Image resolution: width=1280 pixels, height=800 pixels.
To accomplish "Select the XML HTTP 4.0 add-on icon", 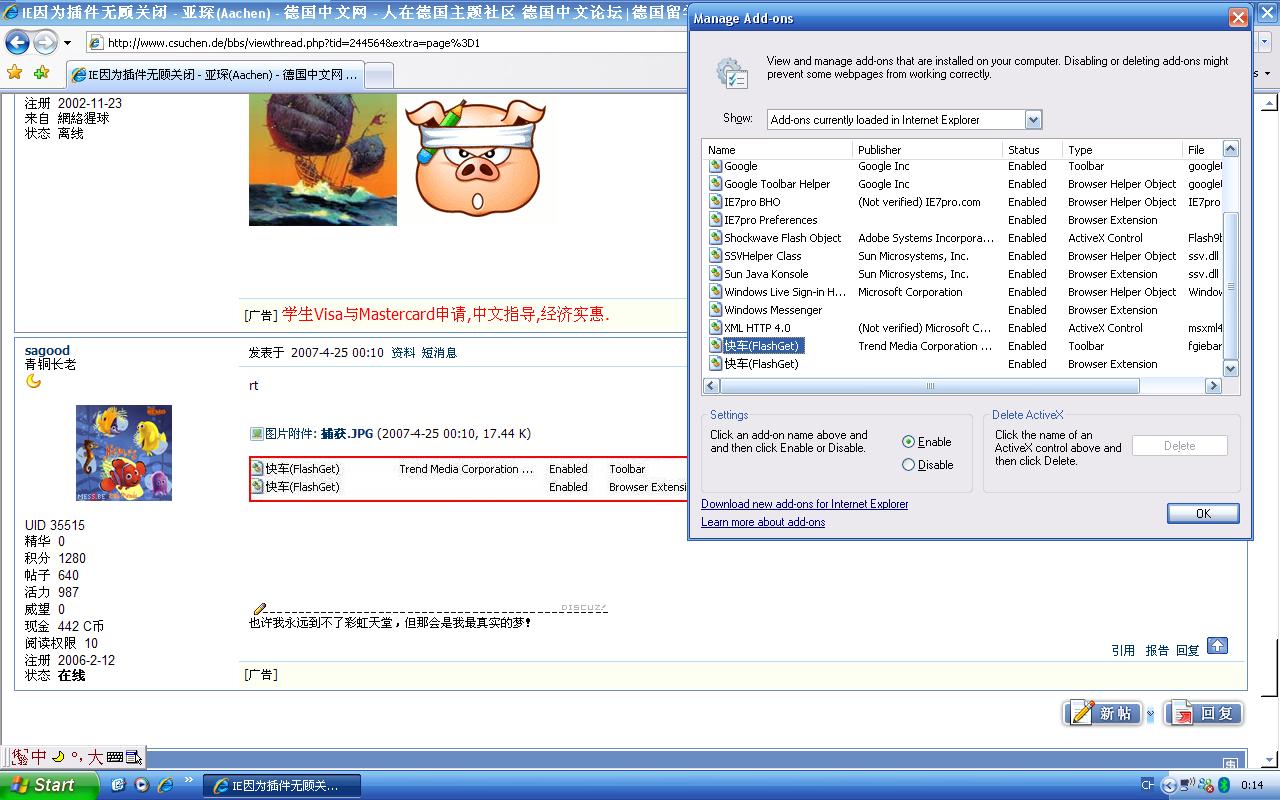I will 715,328.
